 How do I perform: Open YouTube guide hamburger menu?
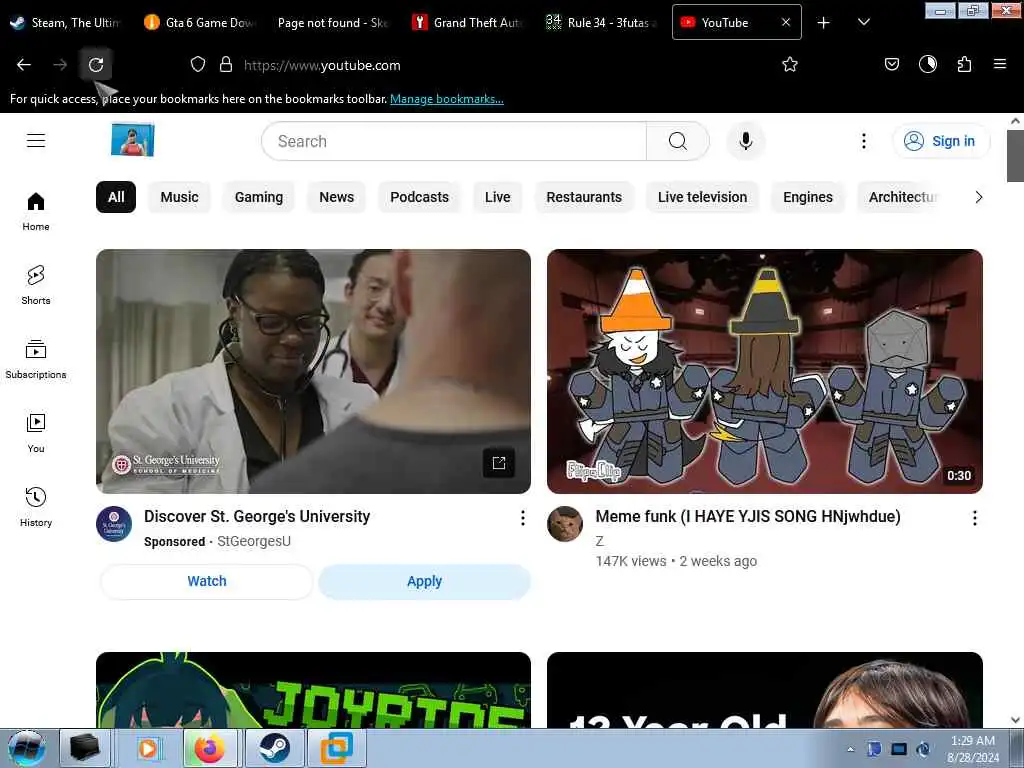click(x=36, y=141)
